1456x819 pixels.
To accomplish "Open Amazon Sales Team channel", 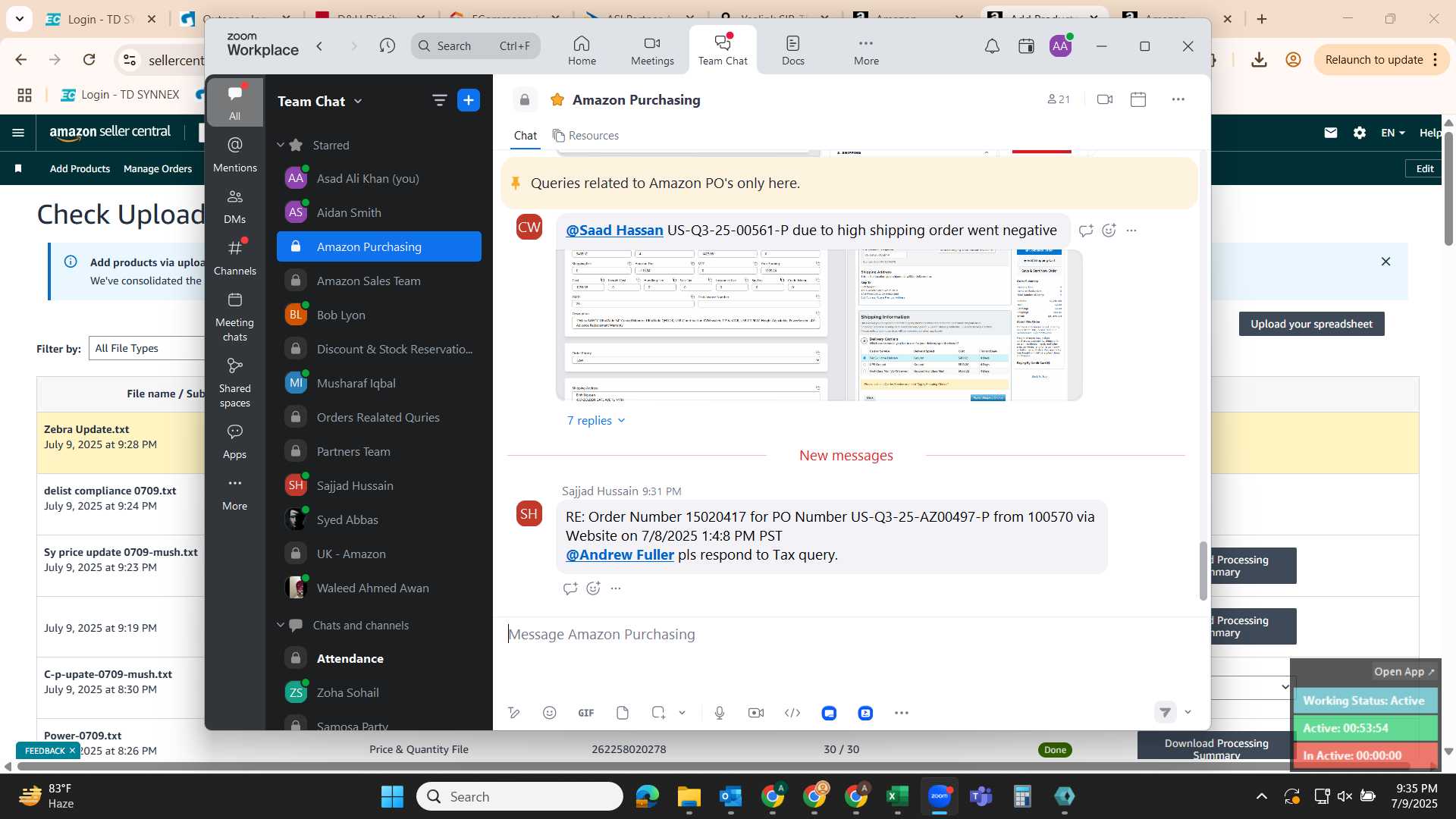I will pyautogui.click(x=379, y=281).
